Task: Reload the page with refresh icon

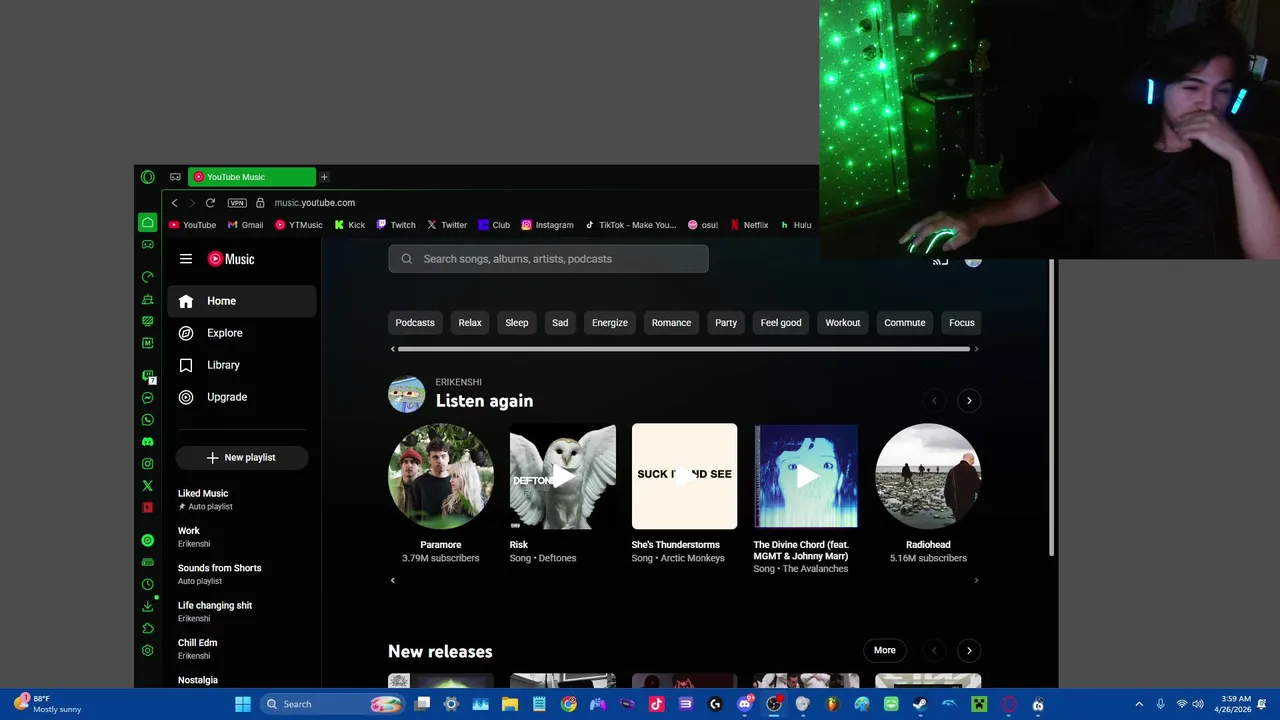Action: [x=210, y=203]
